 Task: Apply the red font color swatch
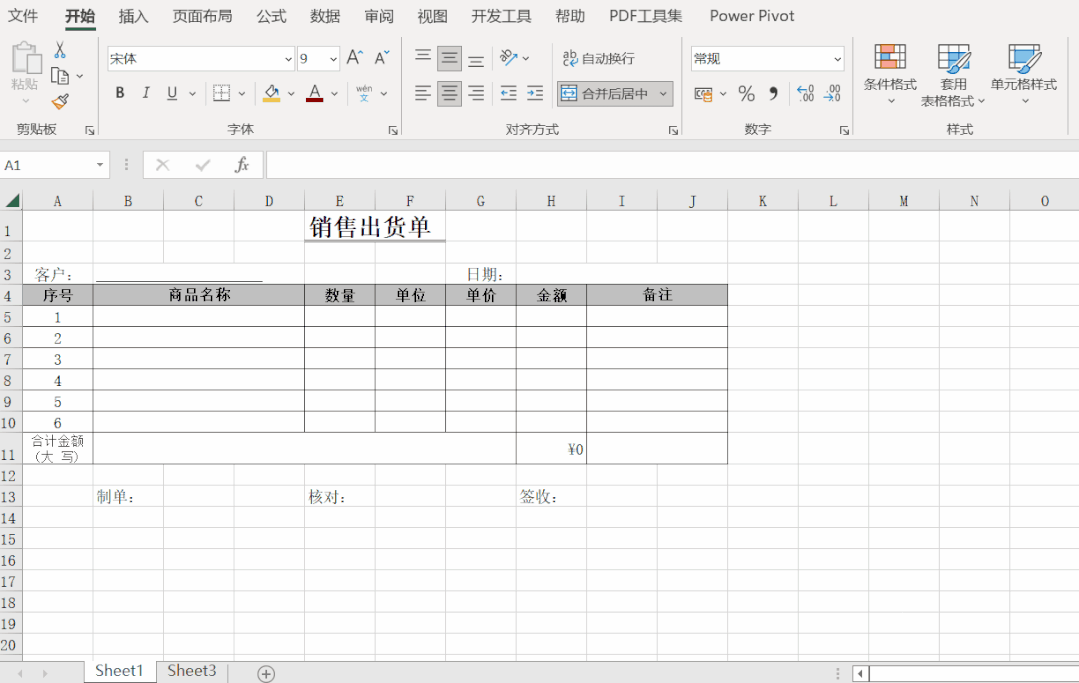coord(315,93)
